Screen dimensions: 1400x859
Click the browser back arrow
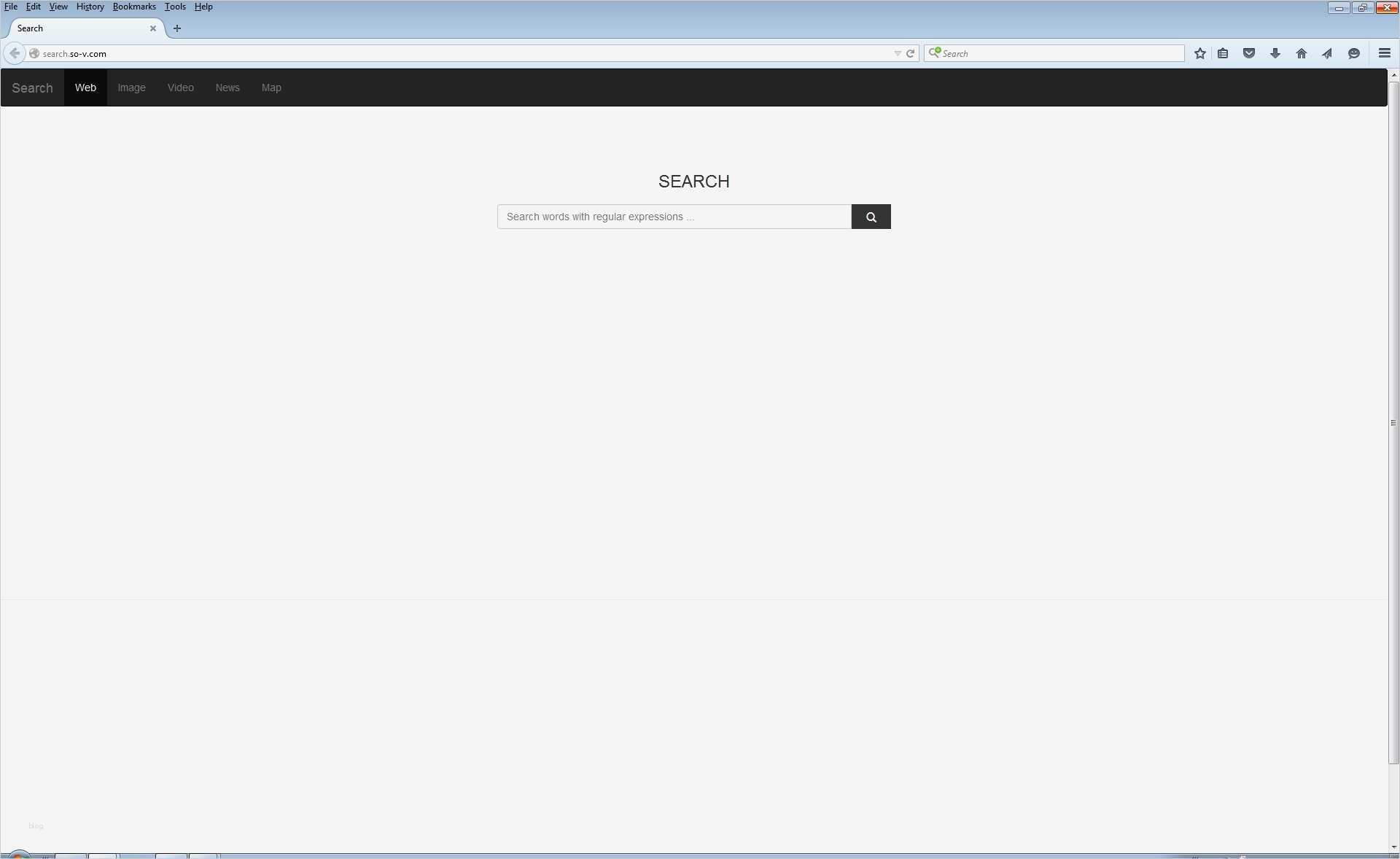15,53
